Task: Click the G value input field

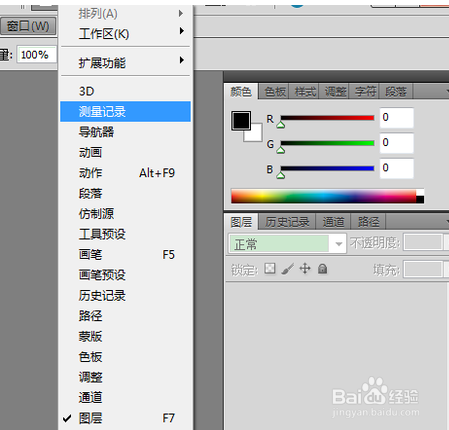Action: click(x=397, y=143)
